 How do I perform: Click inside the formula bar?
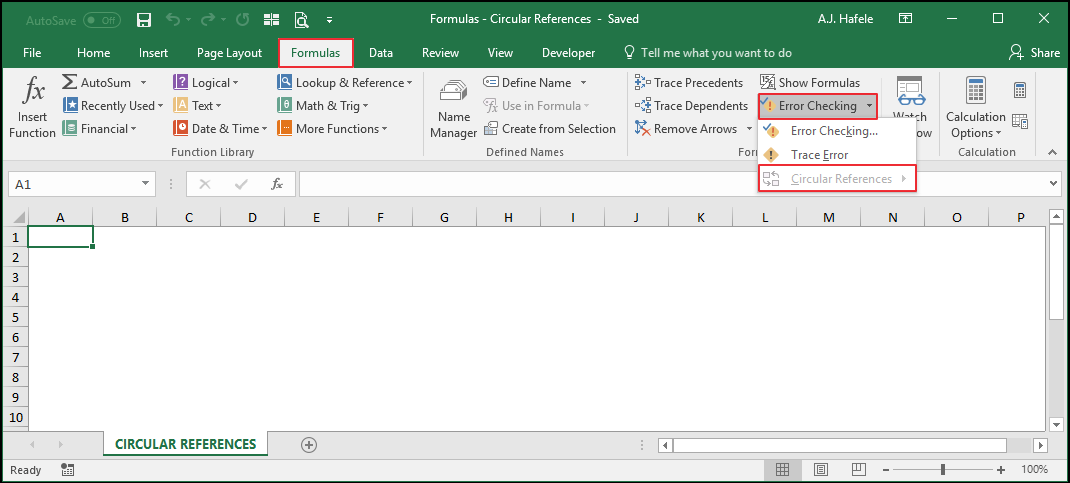672,184
